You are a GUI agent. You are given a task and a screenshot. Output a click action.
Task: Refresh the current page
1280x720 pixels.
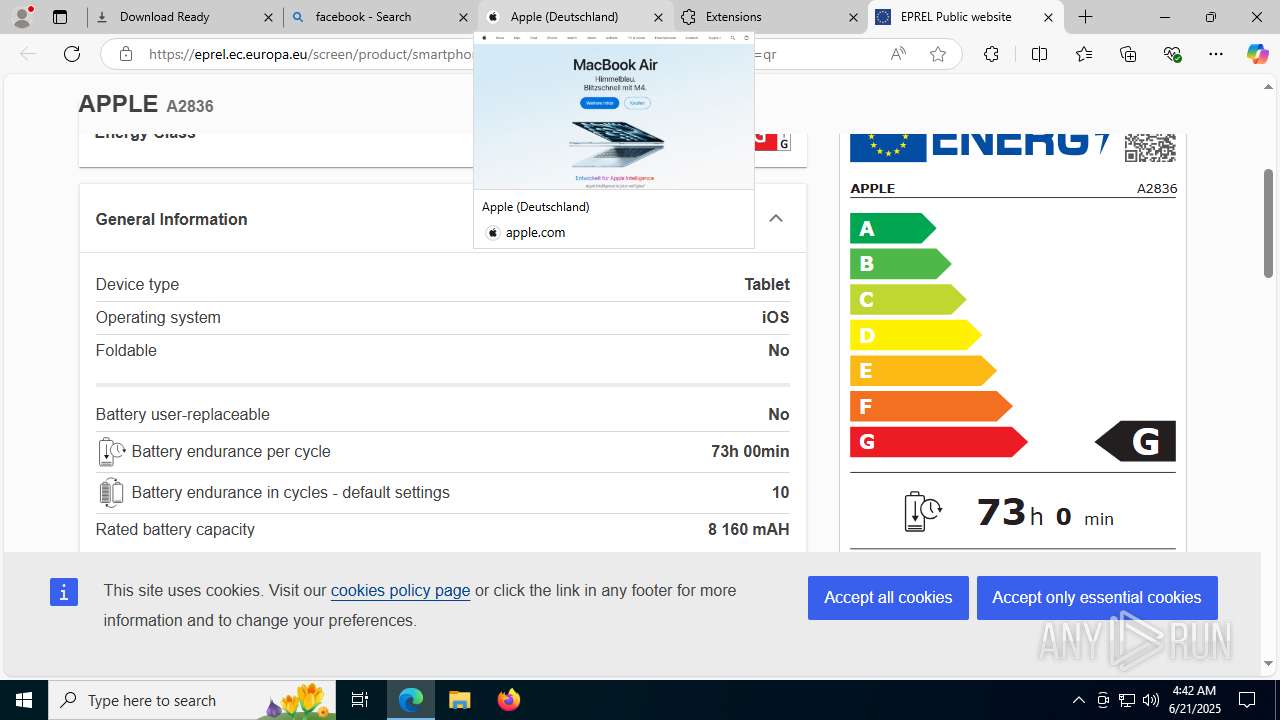pos(72,54)
